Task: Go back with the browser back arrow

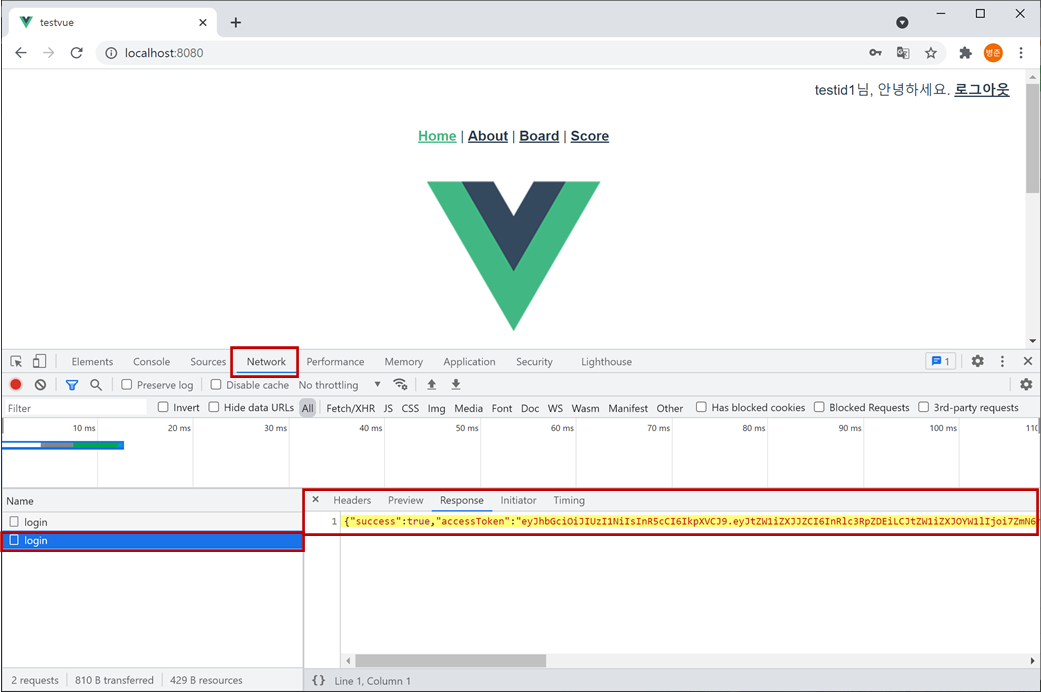Action: (x=21, y=52)
